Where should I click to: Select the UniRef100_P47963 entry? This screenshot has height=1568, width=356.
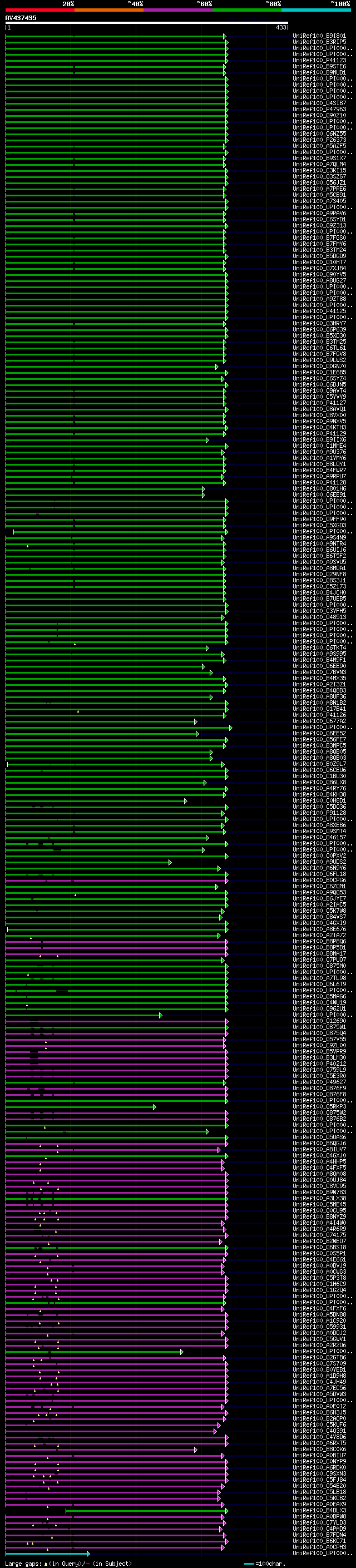(x=319, y=110)
